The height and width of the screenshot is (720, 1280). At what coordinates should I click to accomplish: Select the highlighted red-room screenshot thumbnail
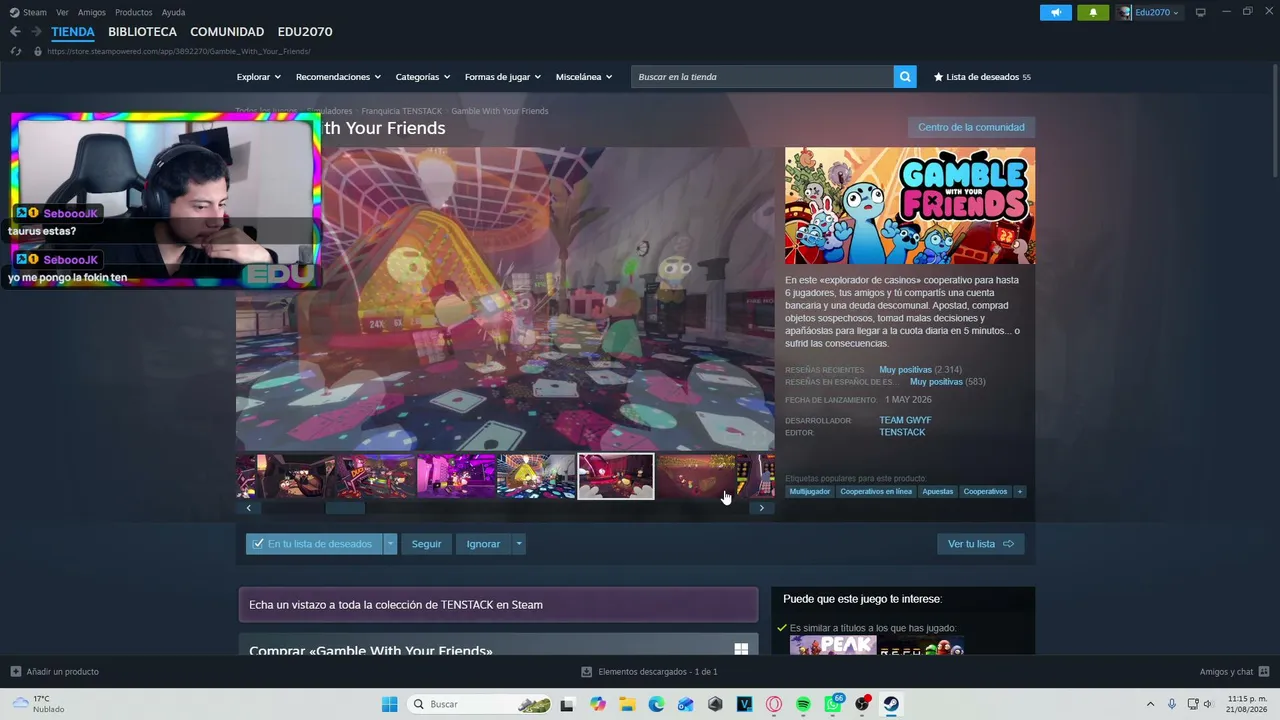[616, 476]
